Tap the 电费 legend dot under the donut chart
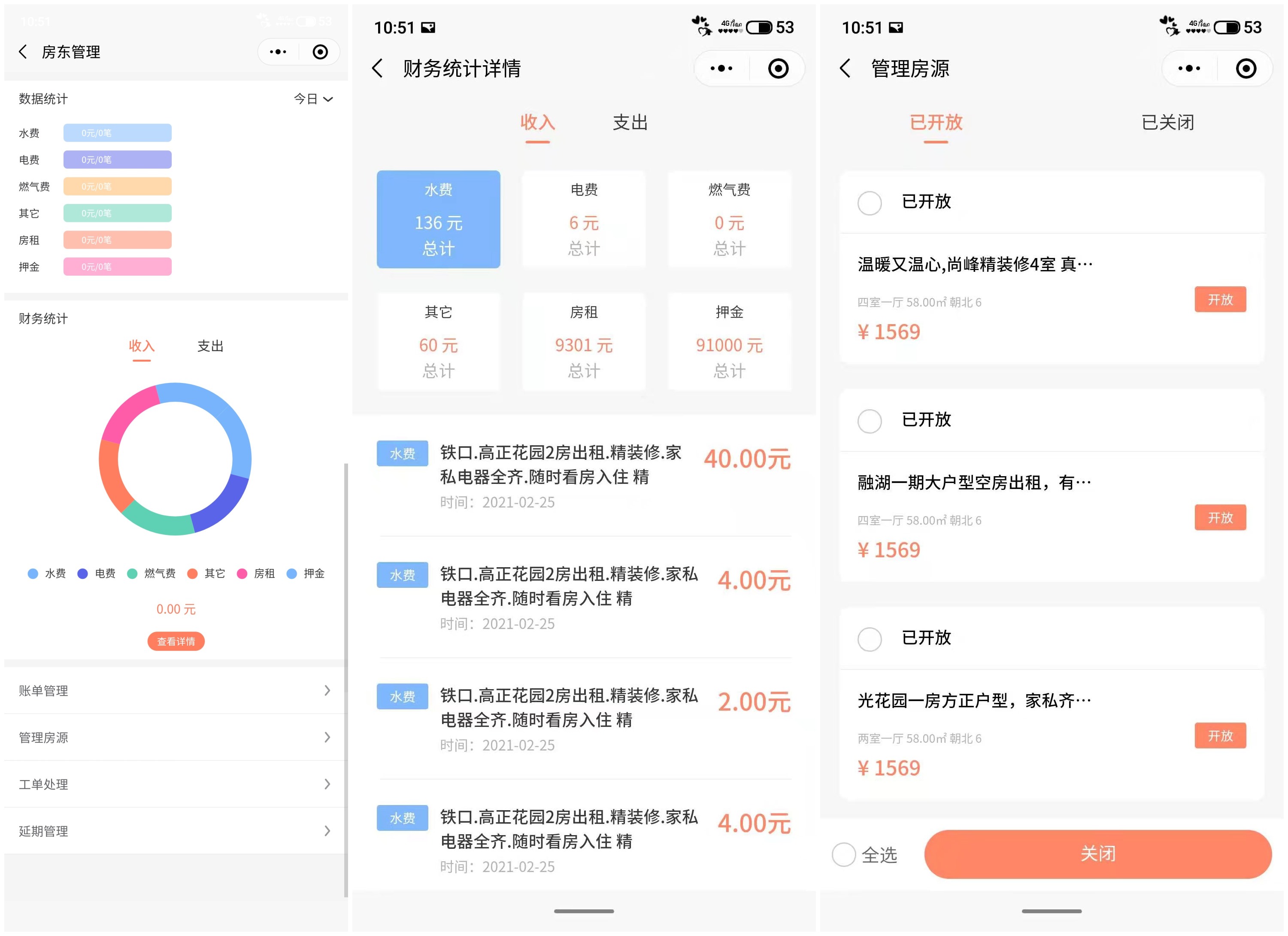 [82, 574]
